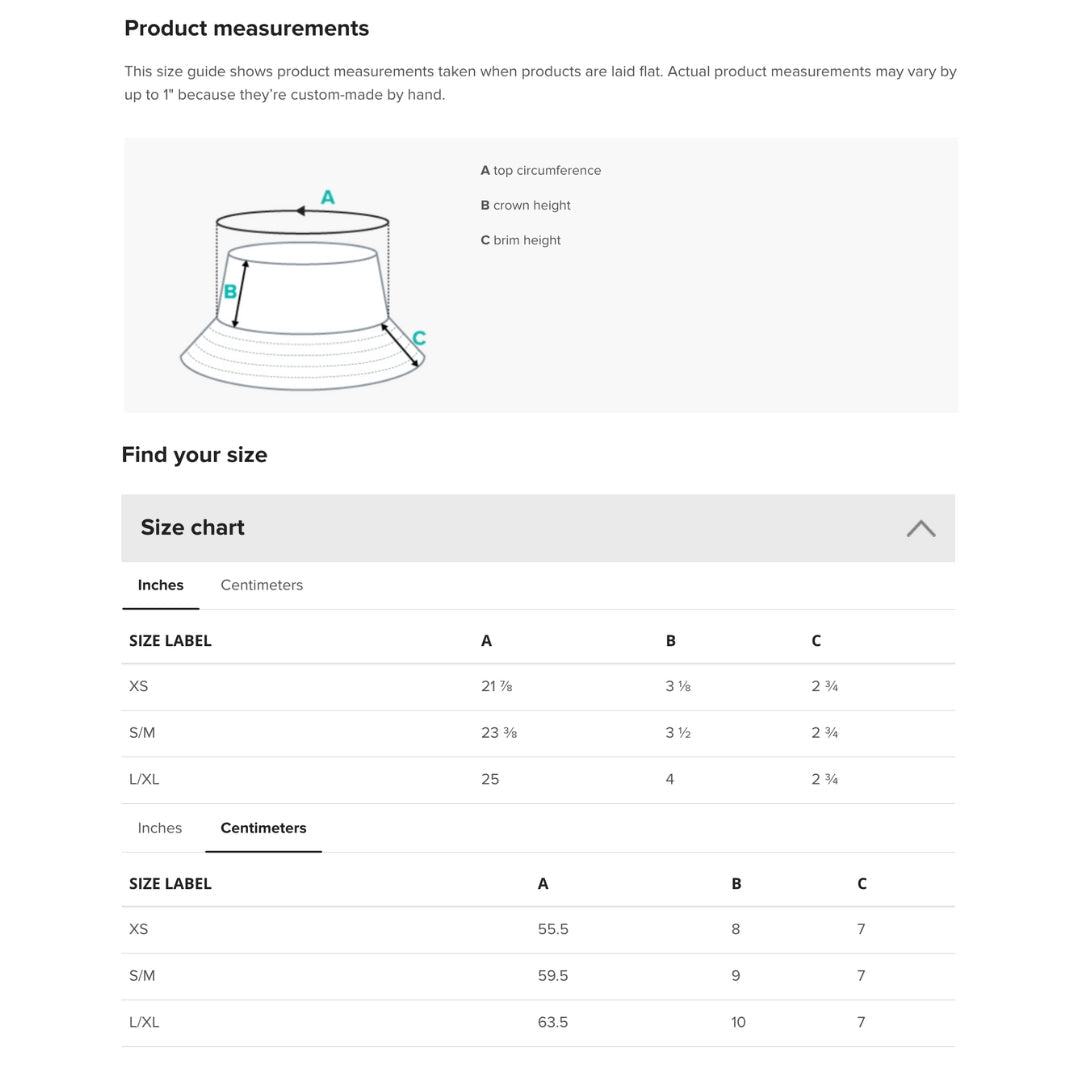
Task: Click the underlined Centimeters tab above the second table
Action: point(263,828)
